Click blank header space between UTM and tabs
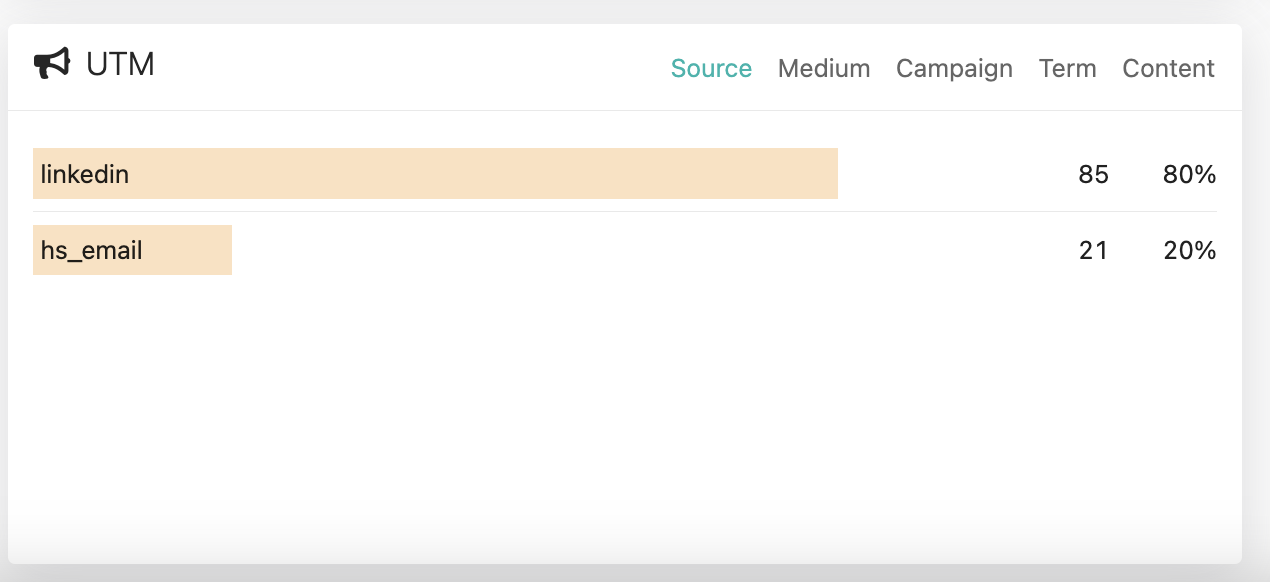The image size is (1270, 582). click(x=400, y=66)
